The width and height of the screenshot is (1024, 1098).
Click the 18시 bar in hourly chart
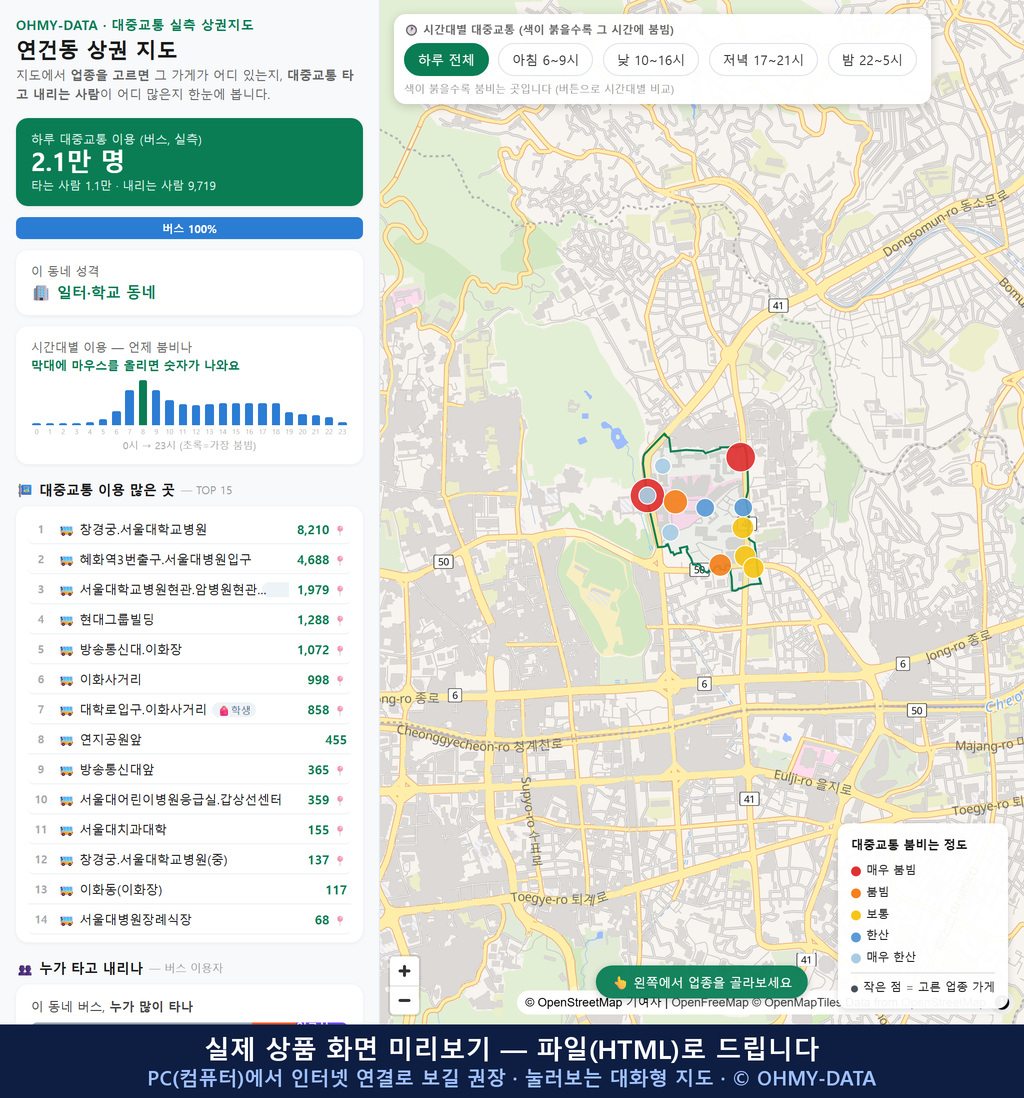276,415
